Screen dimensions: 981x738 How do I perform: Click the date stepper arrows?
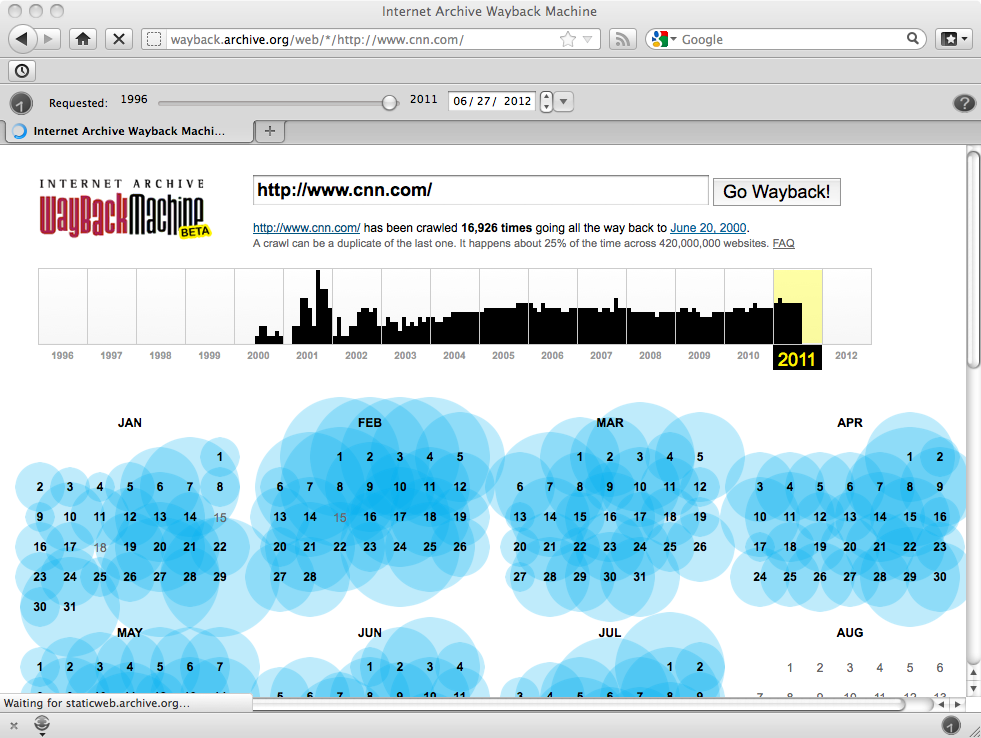(x=546, y=101)
